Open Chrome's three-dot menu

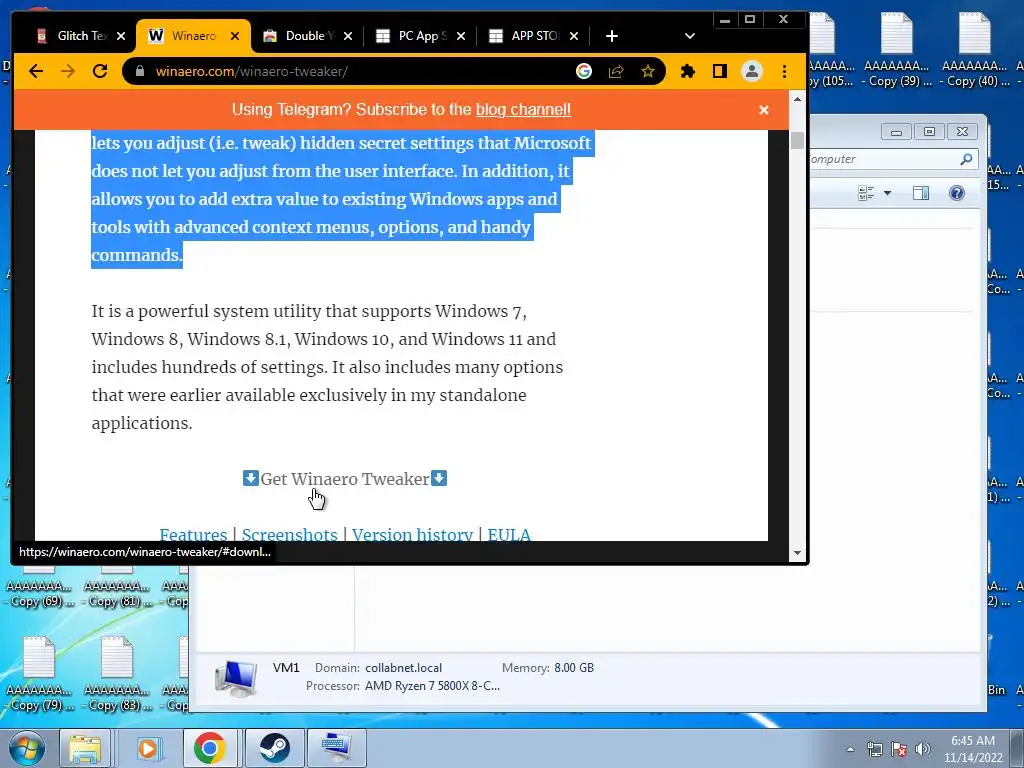coord(784,71)
